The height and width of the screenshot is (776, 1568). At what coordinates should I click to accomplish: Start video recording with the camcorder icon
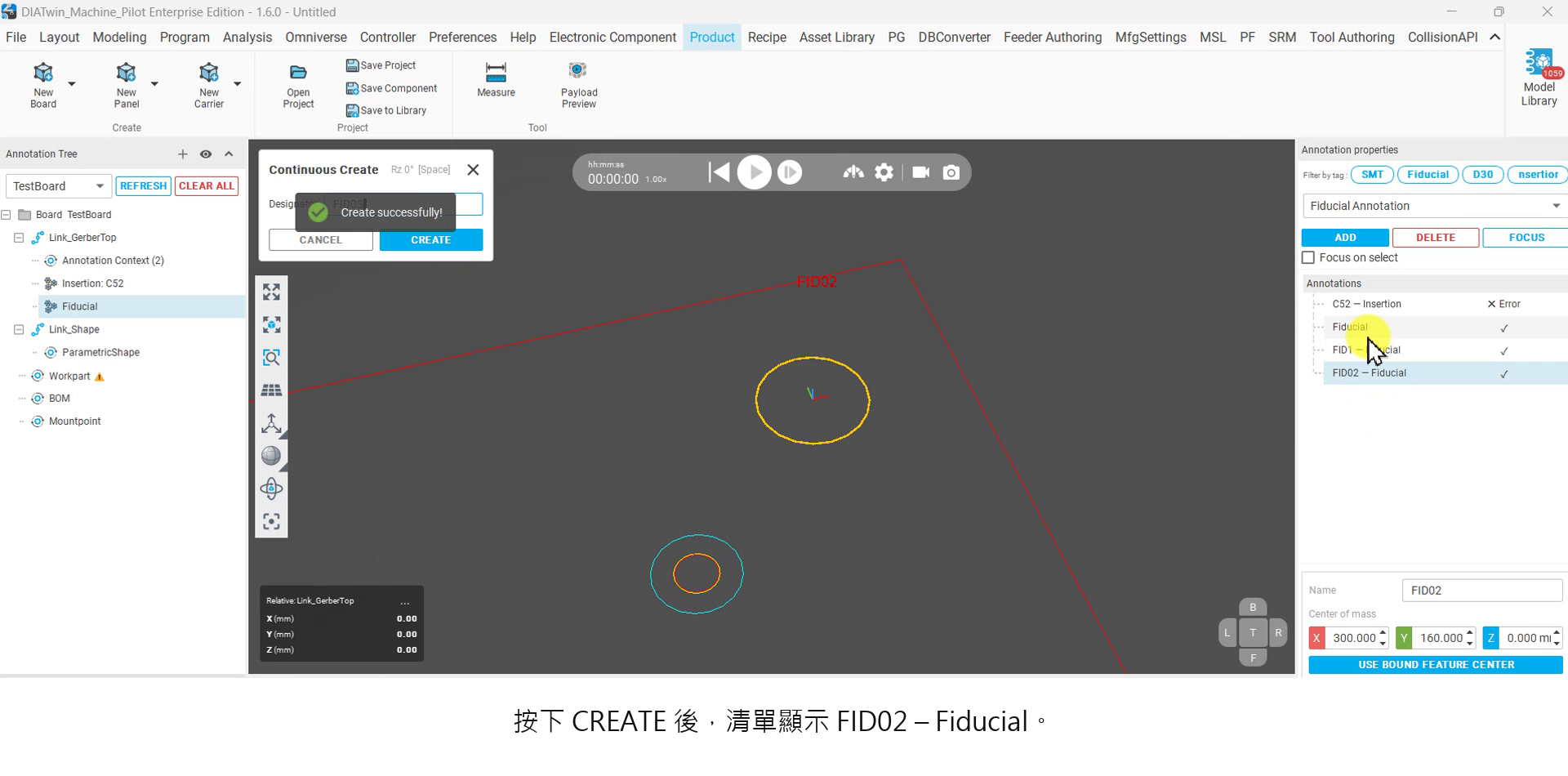pyautogui.click(x=920, y=172)
